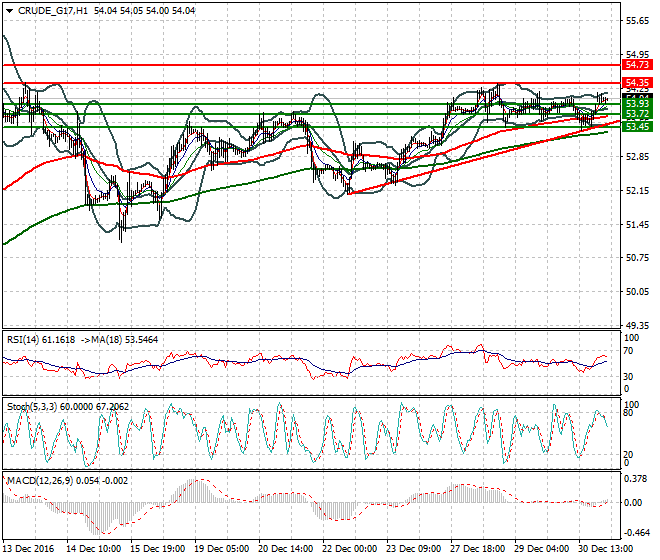Select the RSI(14) 61.1618 indicator label

pyautogui.click(x=41, y=340)
